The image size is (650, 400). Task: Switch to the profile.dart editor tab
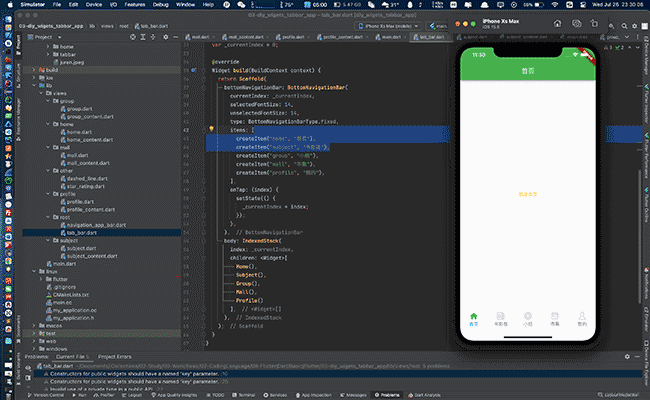[x=293, y=37]
